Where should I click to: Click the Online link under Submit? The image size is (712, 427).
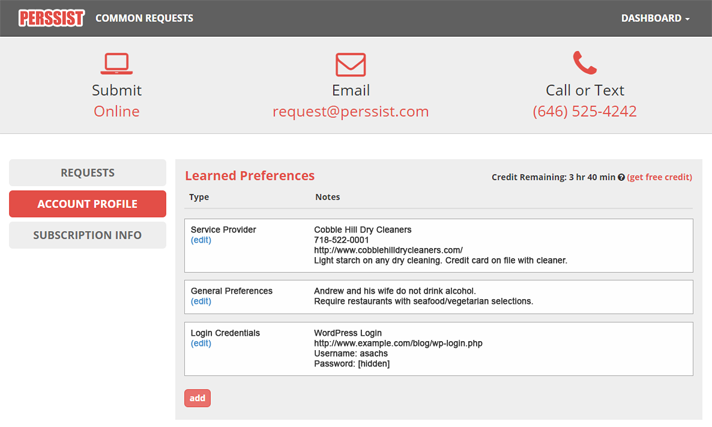click(117, 111)
